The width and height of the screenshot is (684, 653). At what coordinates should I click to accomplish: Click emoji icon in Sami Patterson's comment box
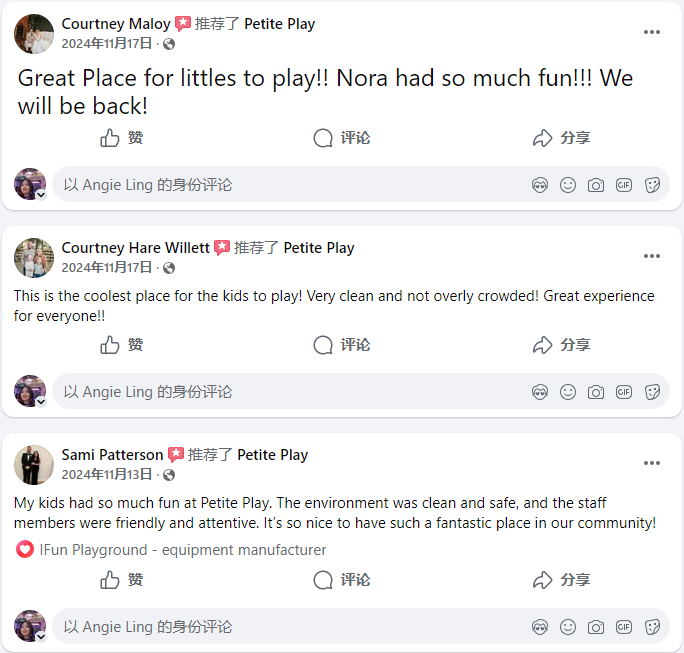click(x=568, y=627)
